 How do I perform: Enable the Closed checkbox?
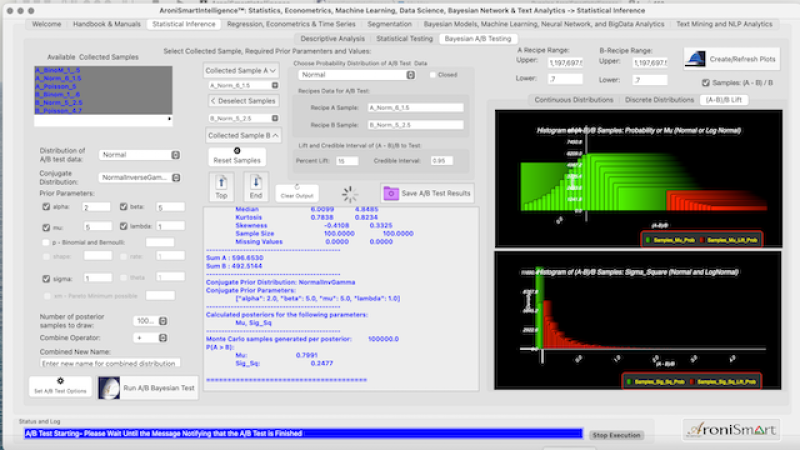pyautogui.click(x=433, y=74)
